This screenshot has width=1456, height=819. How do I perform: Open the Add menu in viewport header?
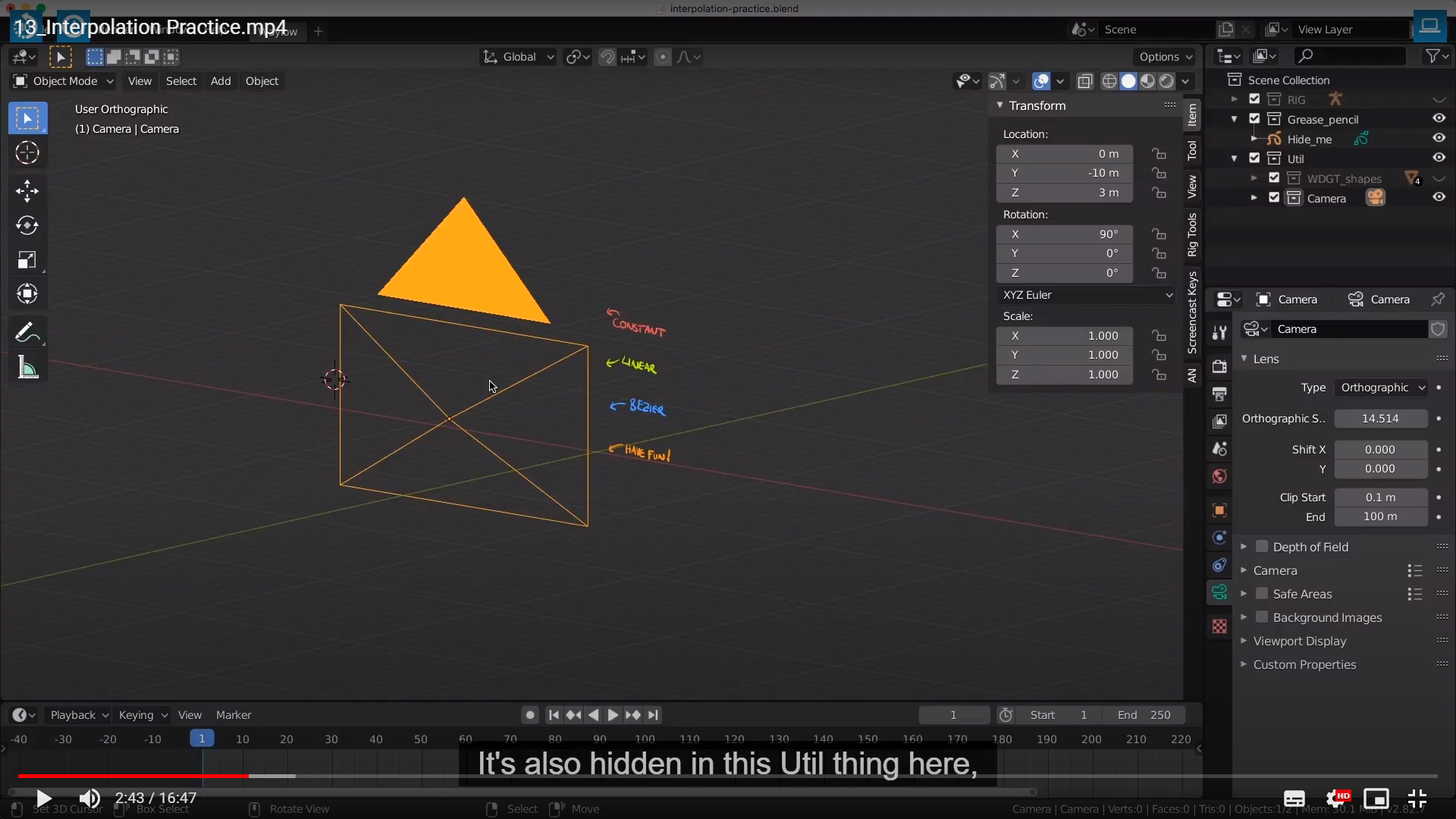tap(221, 81)
